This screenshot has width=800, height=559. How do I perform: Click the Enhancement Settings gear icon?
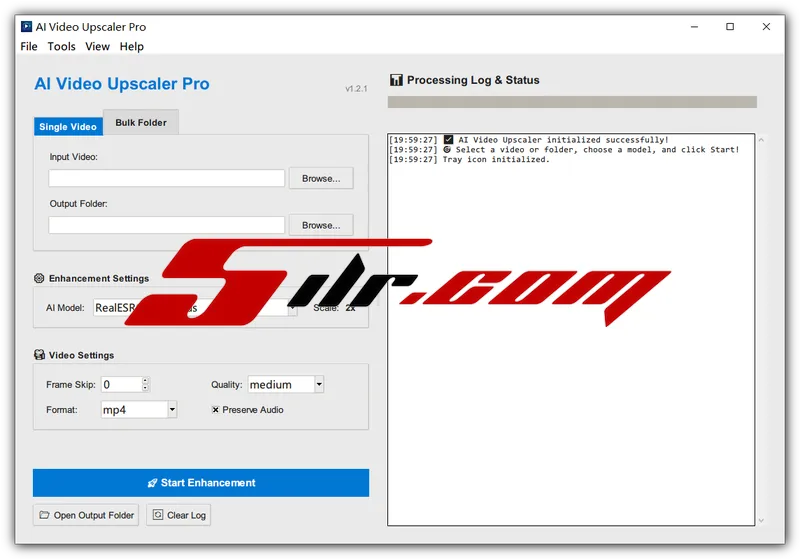point(39,279)
